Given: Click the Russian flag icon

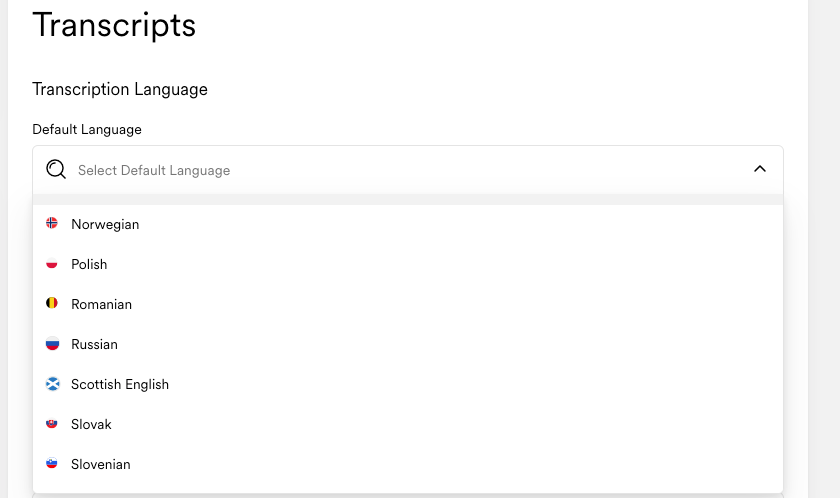Looking at the screenshot, I should pos(52,343).
